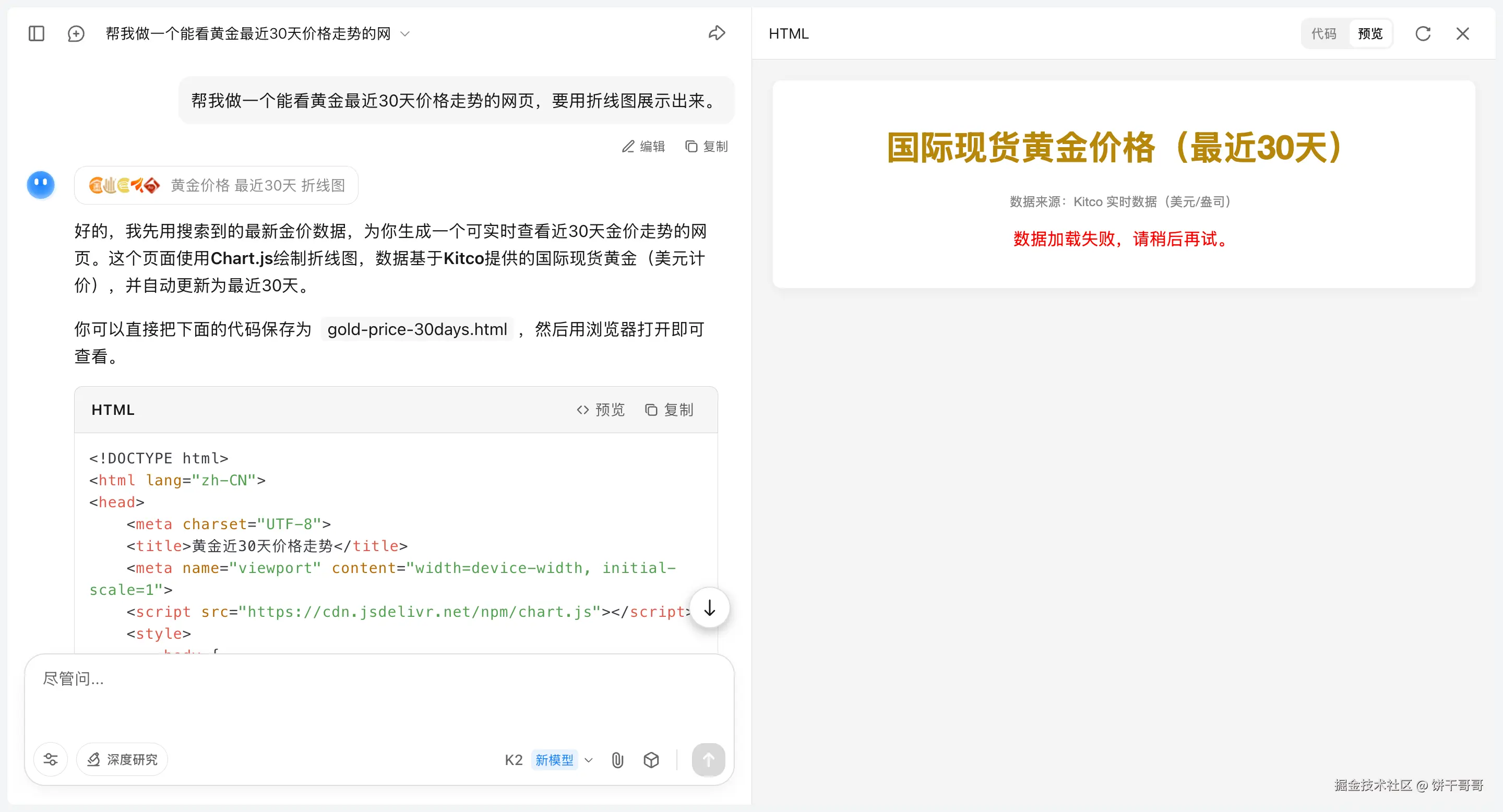This screenshot has width=1503, height=812.
Task: Click the share arrow icon
Action: 717,33
